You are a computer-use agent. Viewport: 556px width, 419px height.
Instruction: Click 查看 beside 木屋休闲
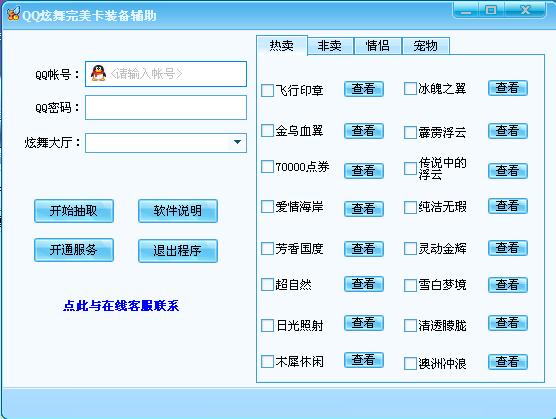pyautogui.click(x=364, y=360)
